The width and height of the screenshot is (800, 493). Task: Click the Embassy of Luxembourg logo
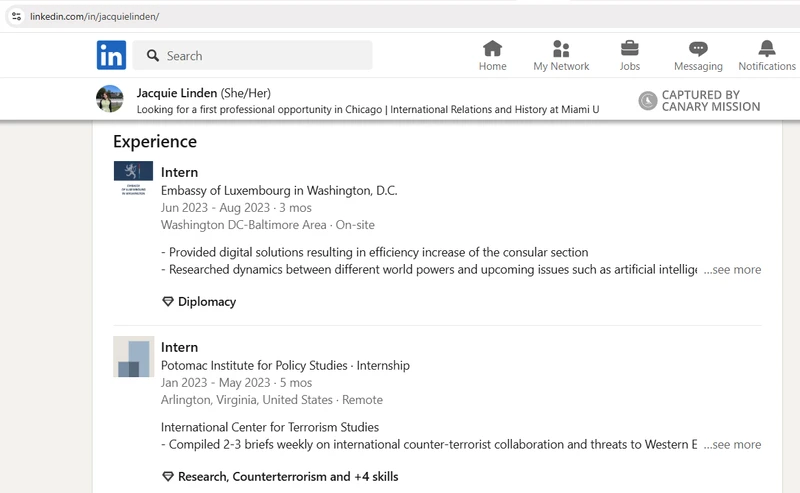[x=133, y=179]
